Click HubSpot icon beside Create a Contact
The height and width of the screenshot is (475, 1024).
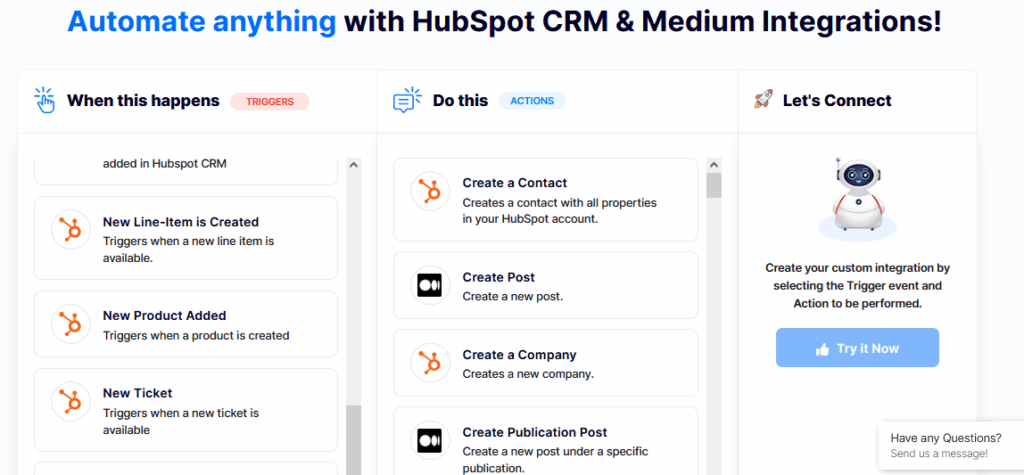pos(430,192)
